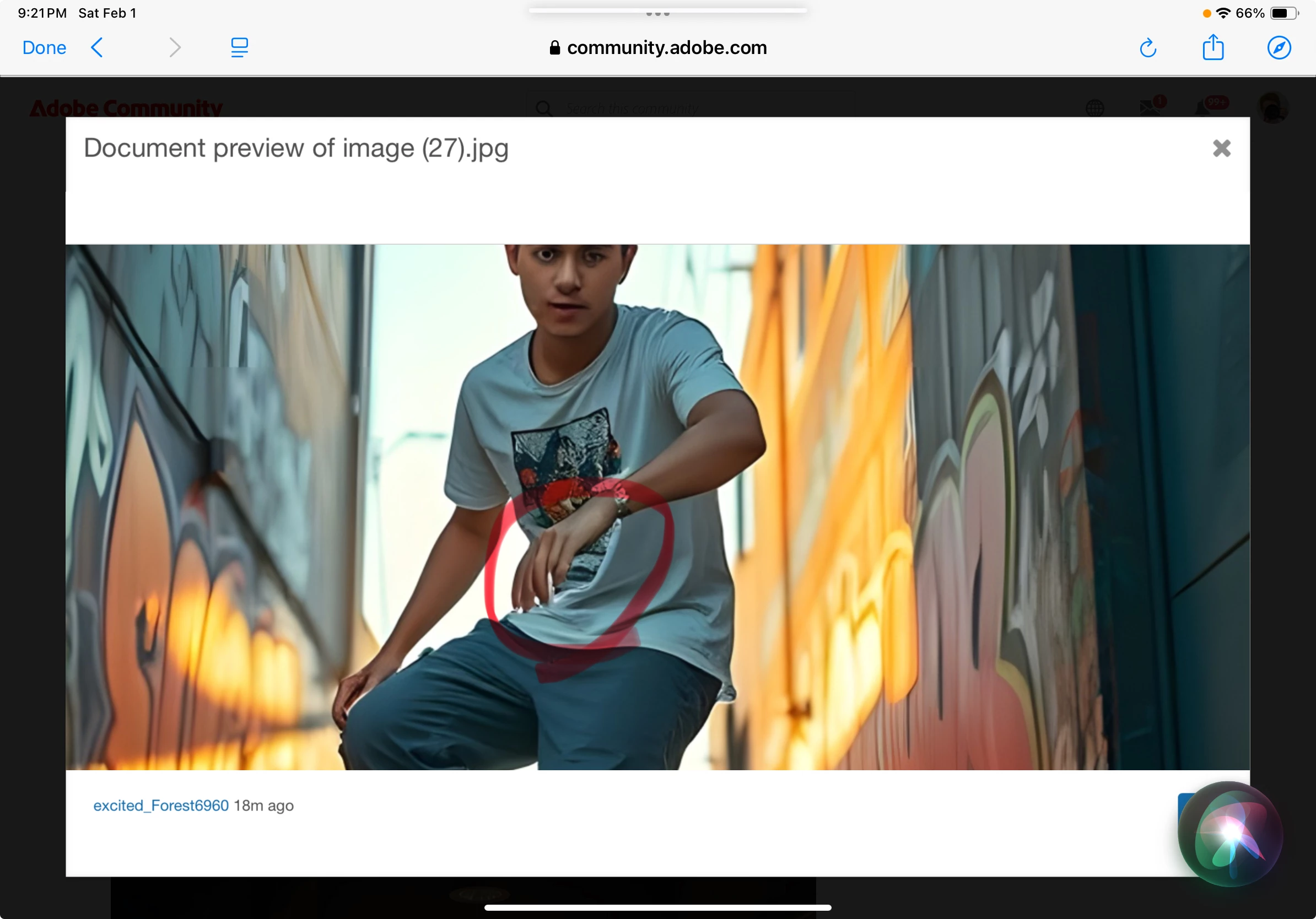The height and width of the screenshot is (919, 1316).
Task: Go back with the left chevron
Action: [x=98, y=47]
